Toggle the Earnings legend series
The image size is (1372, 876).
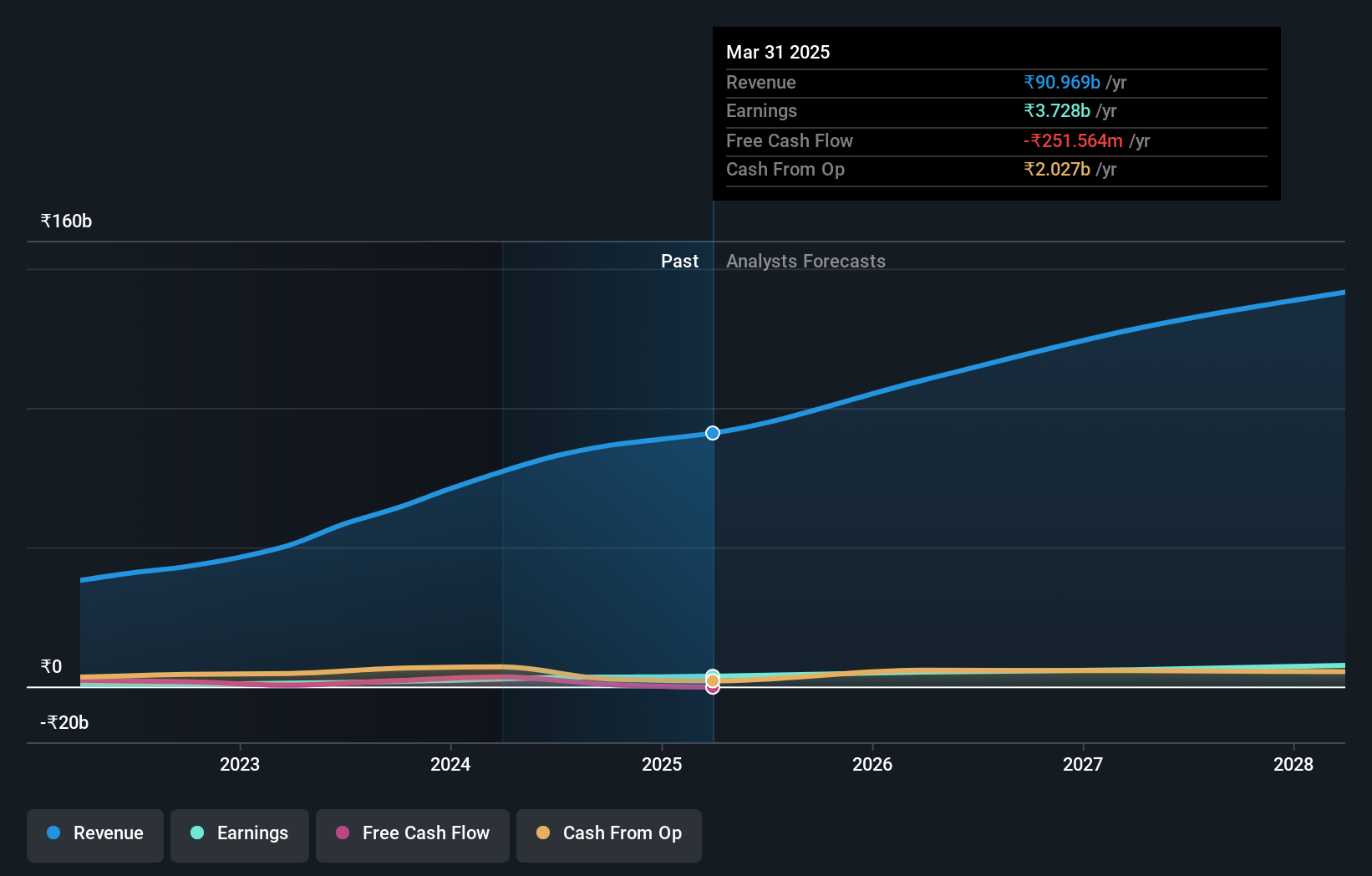click(x=240, y=835)
